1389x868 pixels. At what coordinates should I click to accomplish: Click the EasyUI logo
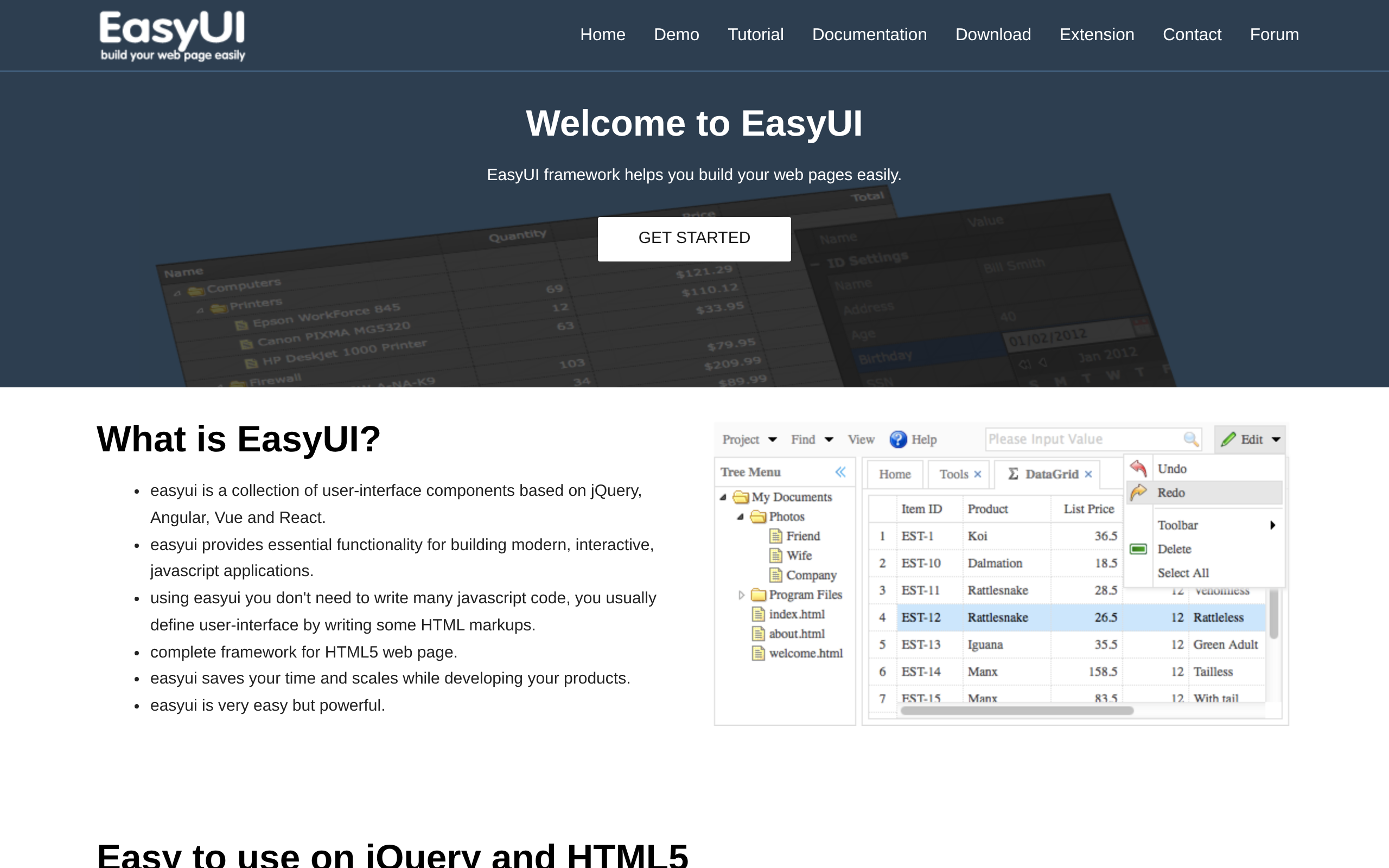tap(172, 36)
